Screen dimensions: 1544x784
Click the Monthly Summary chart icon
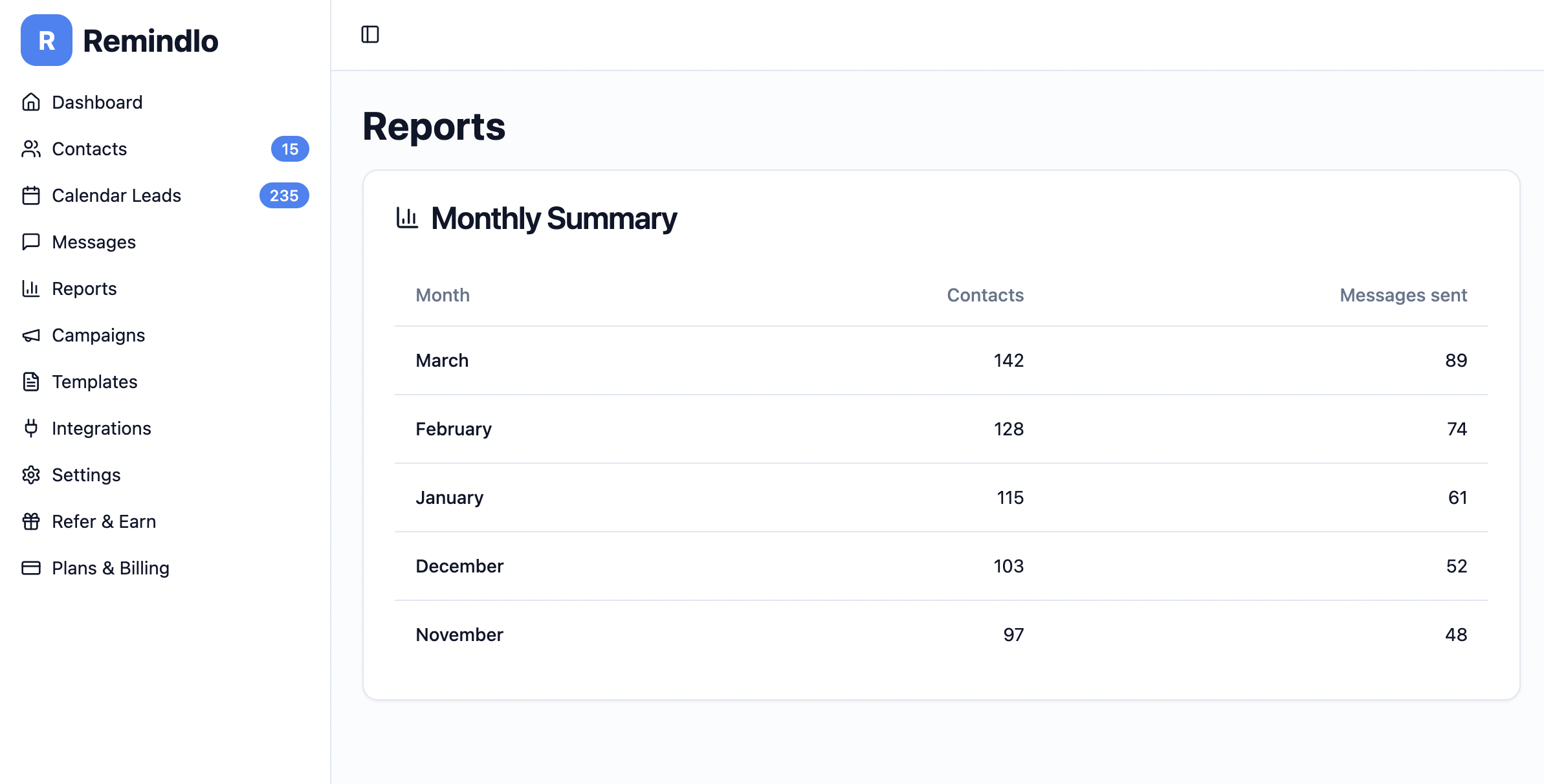pos(406,219)
